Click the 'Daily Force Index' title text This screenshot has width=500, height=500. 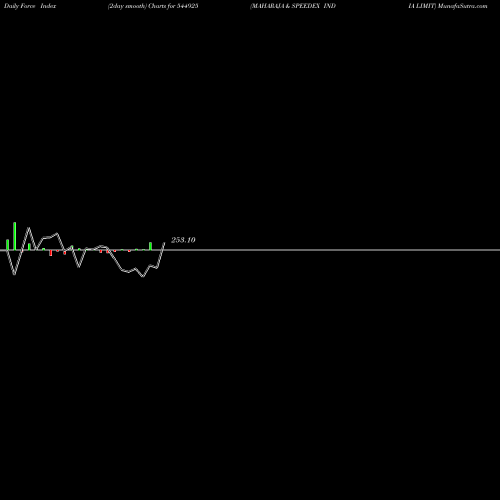point(30,6)
